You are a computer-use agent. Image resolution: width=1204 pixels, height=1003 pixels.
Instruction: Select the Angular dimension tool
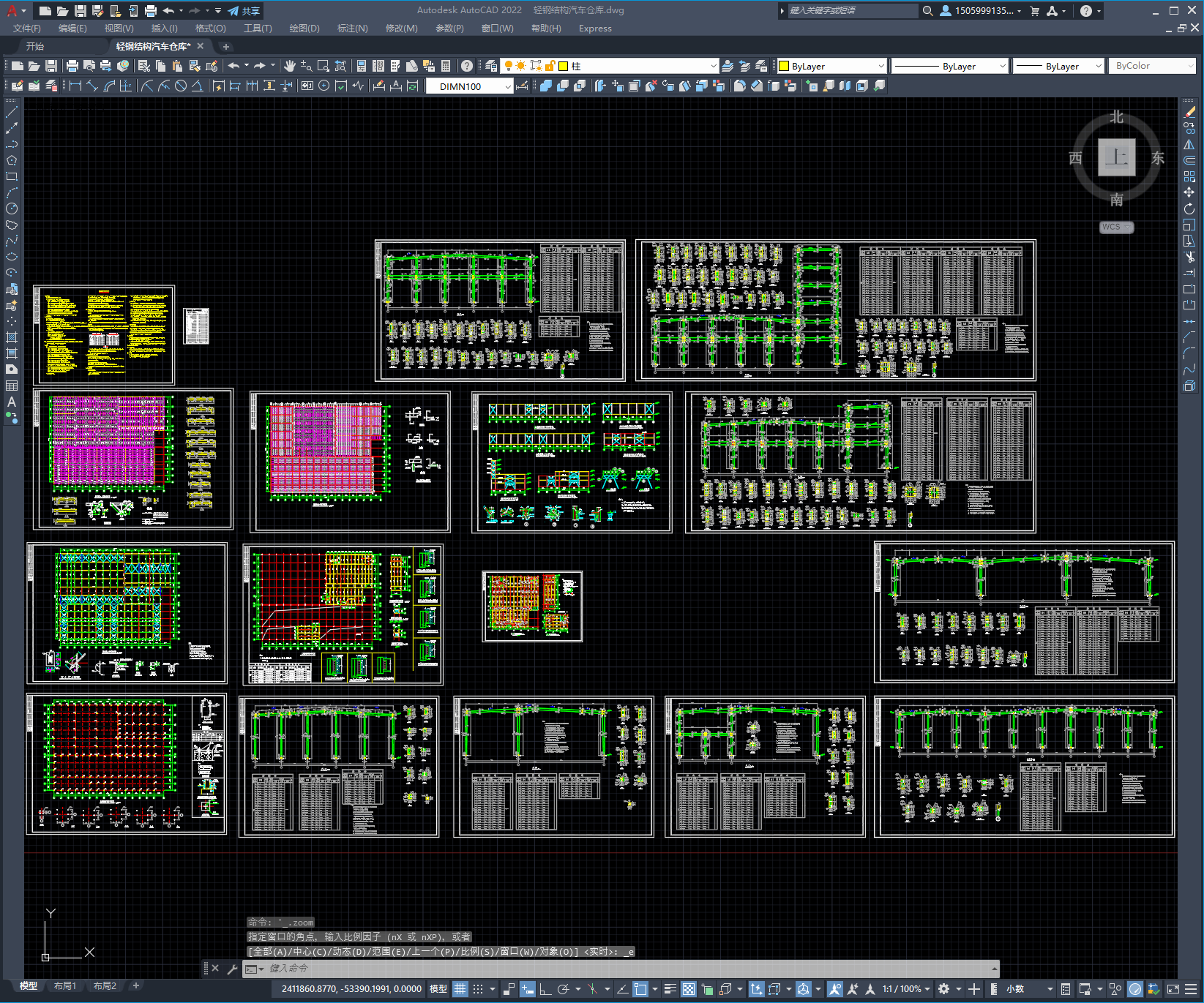(x=198, y=86)
